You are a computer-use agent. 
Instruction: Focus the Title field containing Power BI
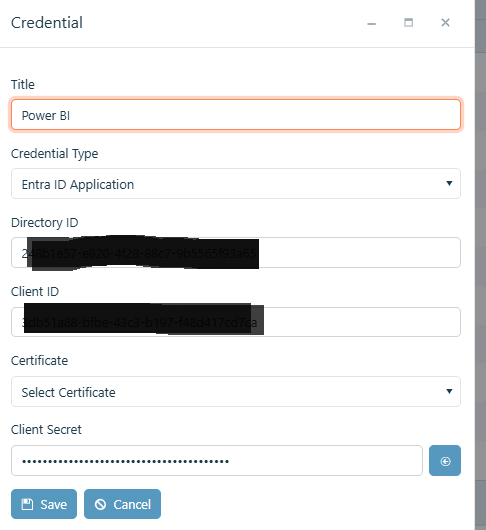236,115
